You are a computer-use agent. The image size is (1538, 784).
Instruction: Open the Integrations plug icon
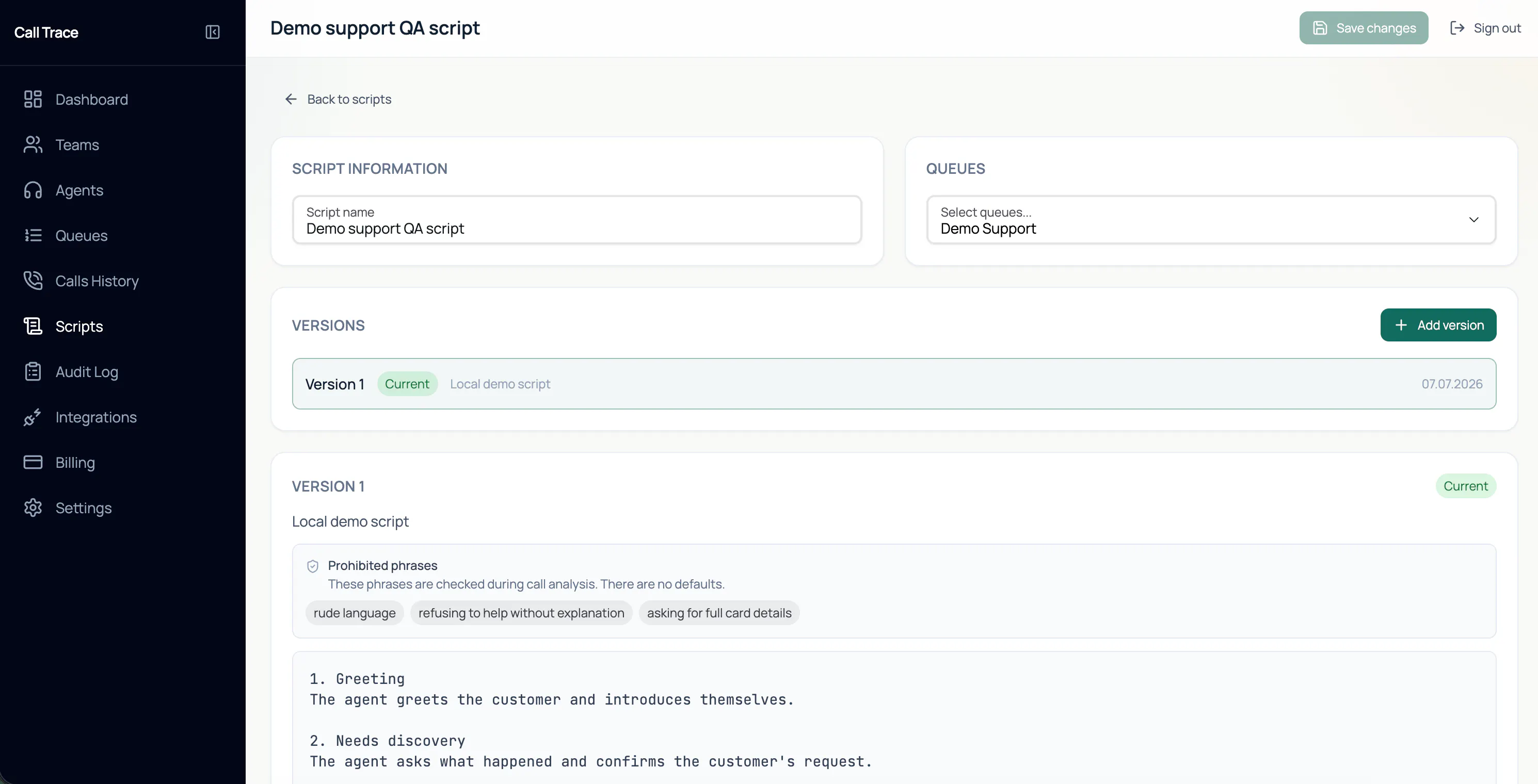[x=33, y=416]
